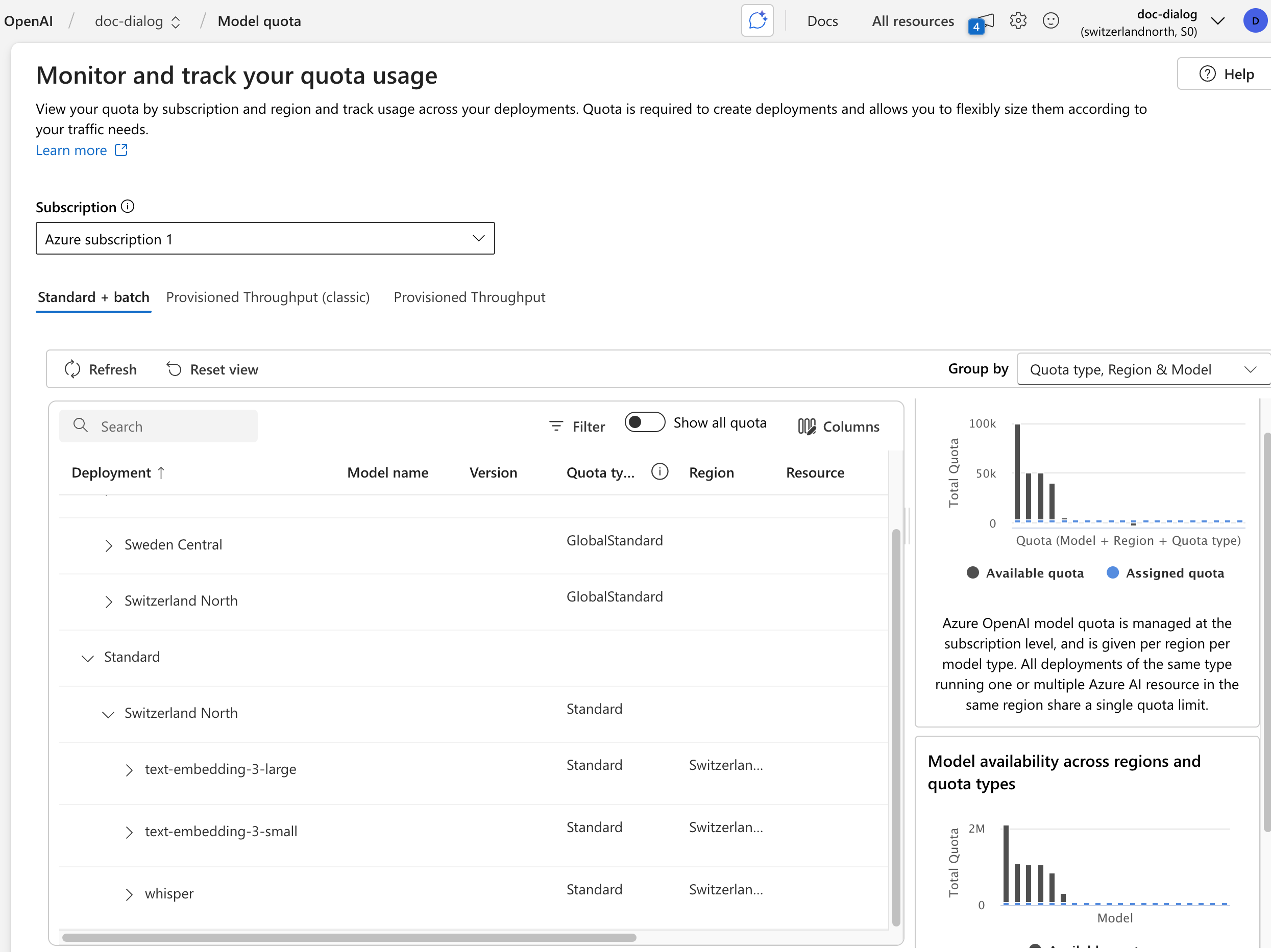Open the Group by dropdown

pyautogui.click(x=1143, y=369)
